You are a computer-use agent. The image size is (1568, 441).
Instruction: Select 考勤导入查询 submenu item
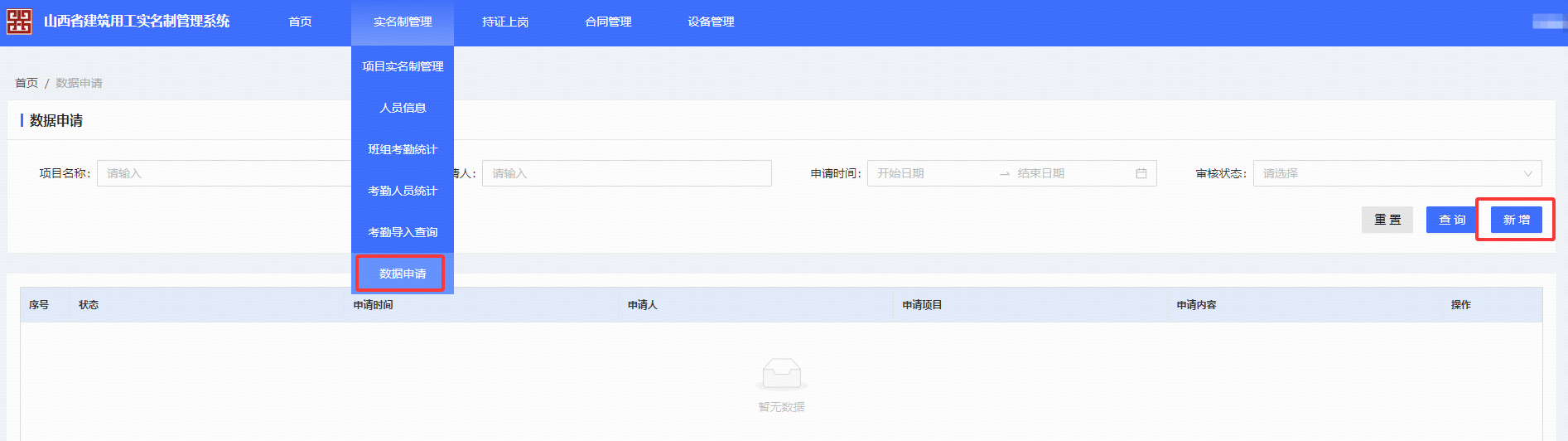coord(403,232)
